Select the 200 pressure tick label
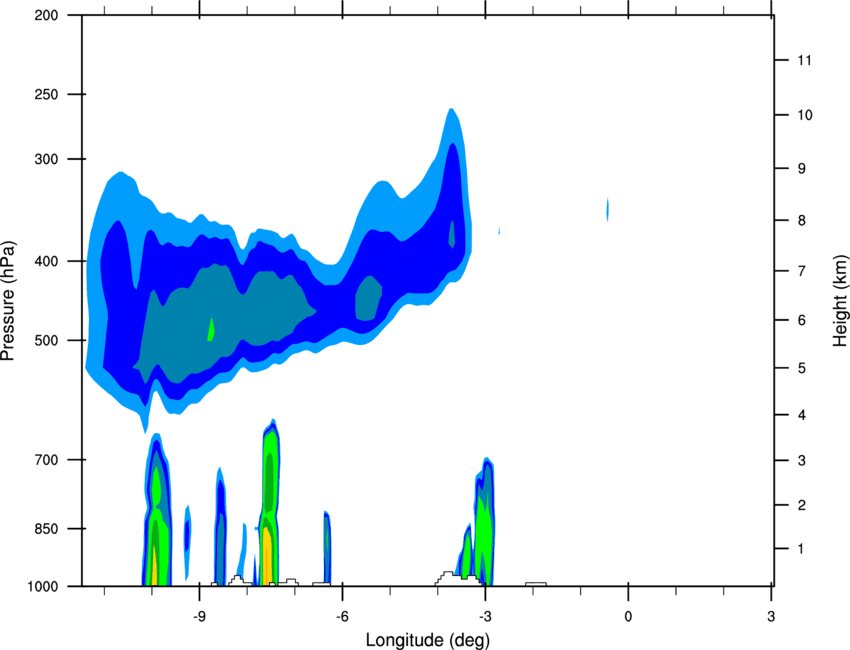The height and width of the screenshot is (650, 850). click(46, 15)
